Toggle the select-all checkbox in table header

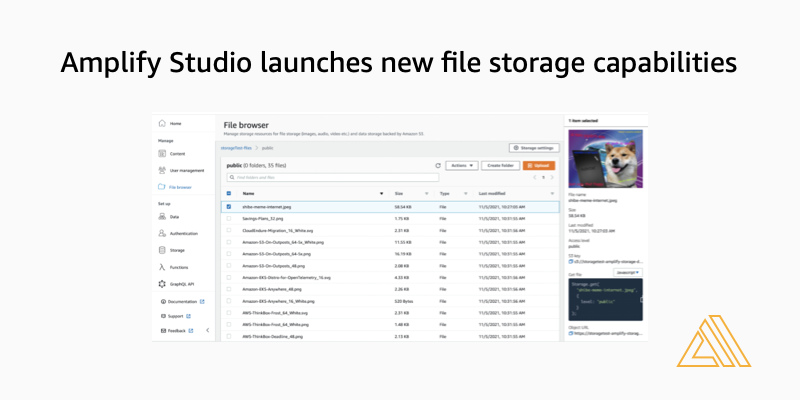click(229, 193)
